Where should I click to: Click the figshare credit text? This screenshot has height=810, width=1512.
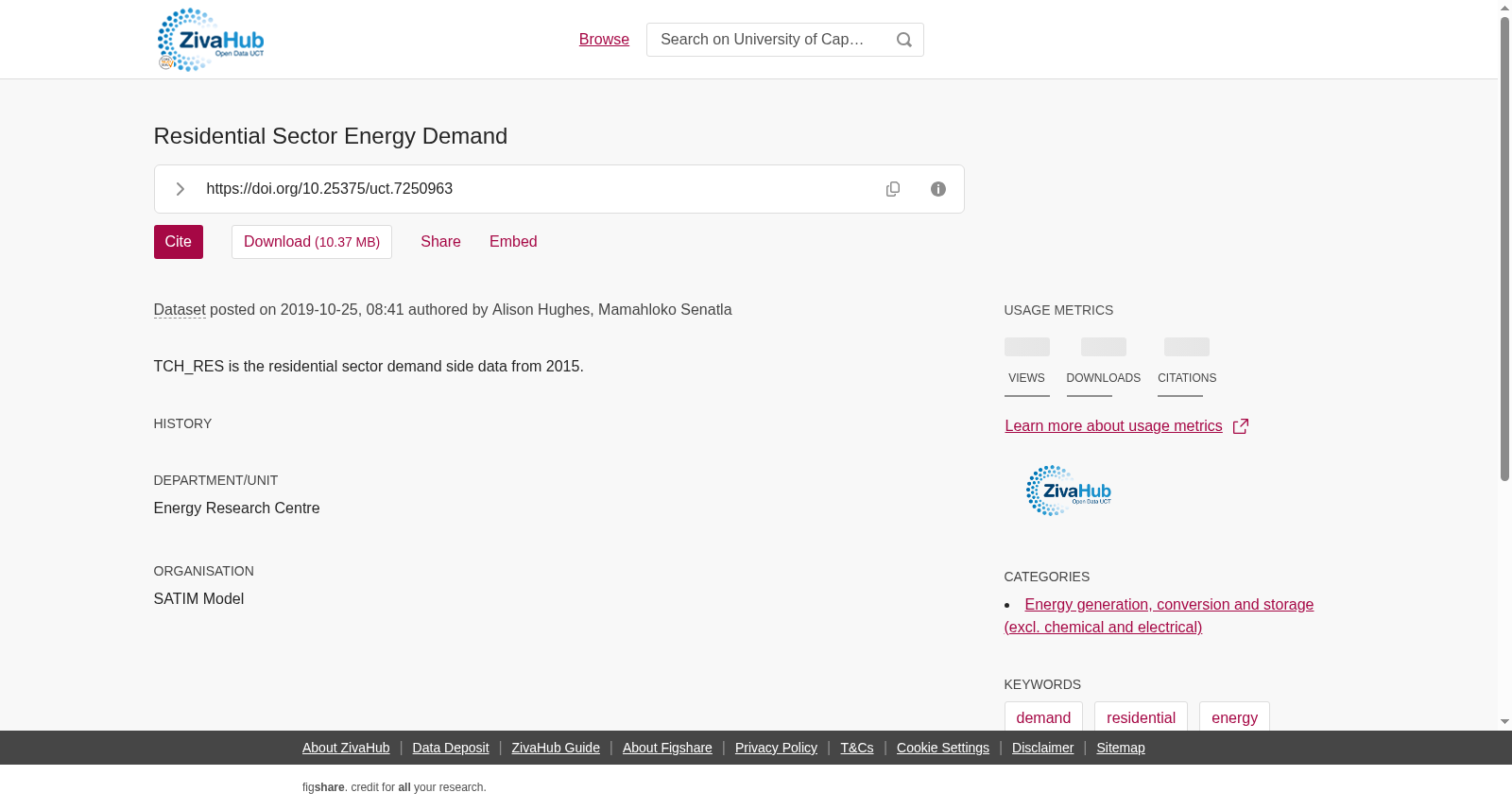coord(394,787)
